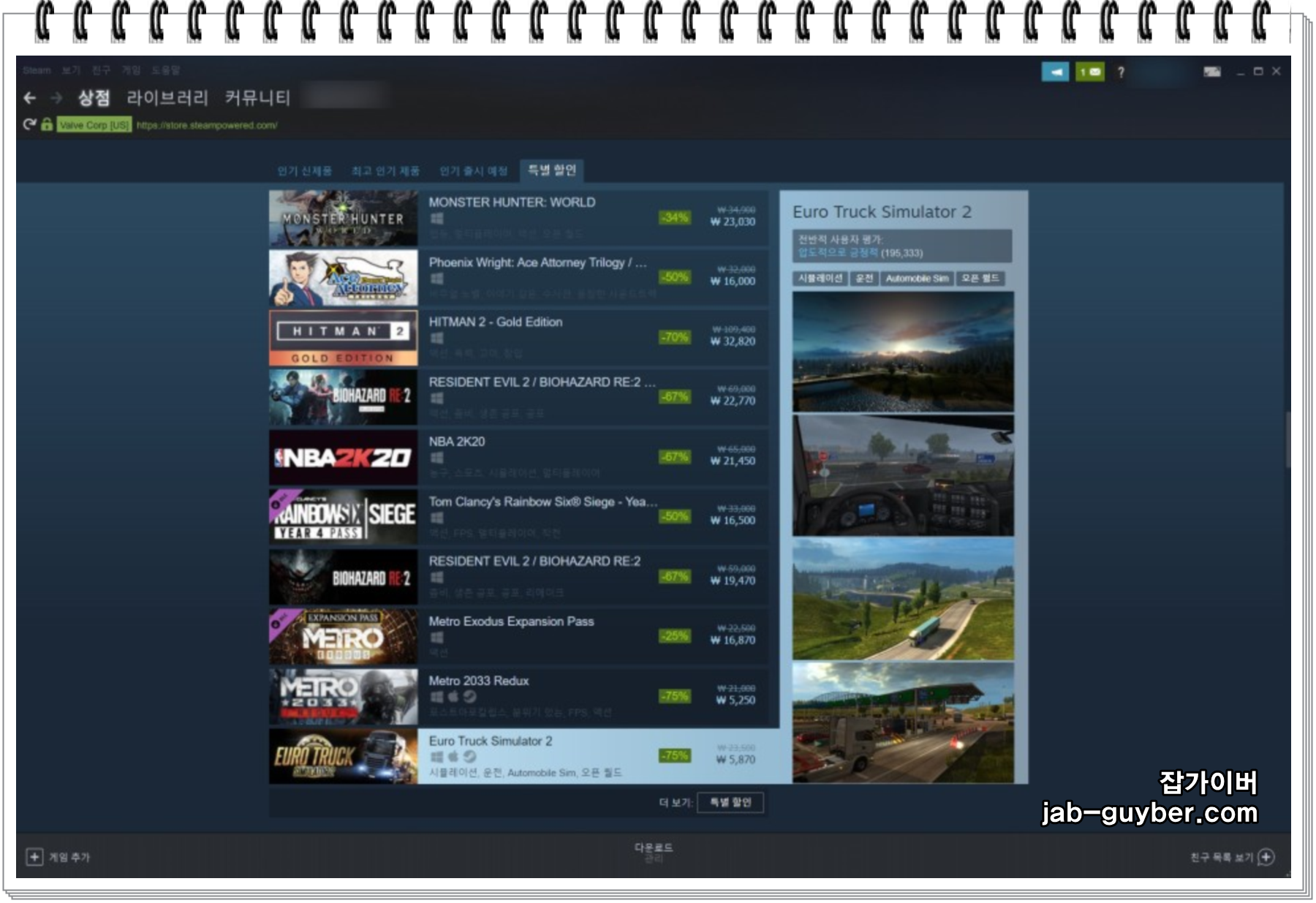
Task: Click the NBA 2K20 capsule image
Action: click(344, 457)
